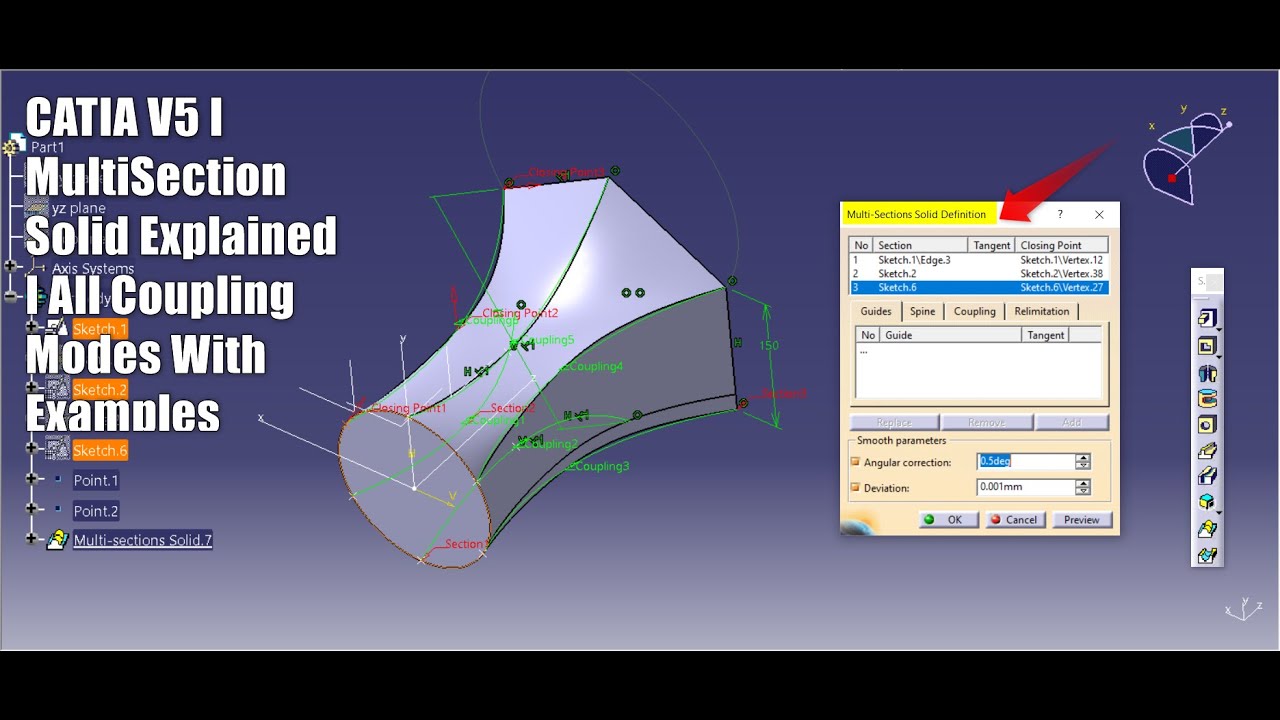
Task: Click the Multi-sections Solid.7 feature icon
Action: click(57, 540)
